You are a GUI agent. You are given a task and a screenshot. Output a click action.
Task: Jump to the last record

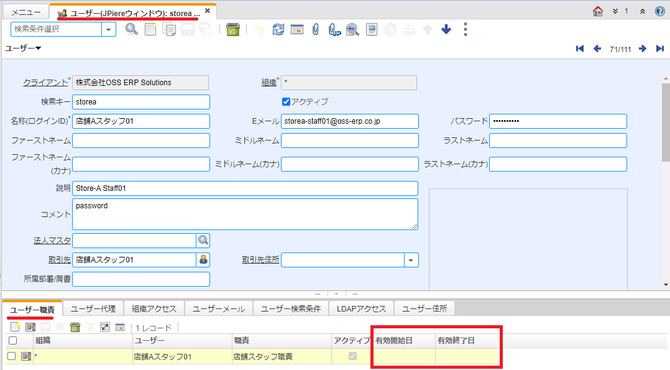pyautogui.click(x=660, y=49)
